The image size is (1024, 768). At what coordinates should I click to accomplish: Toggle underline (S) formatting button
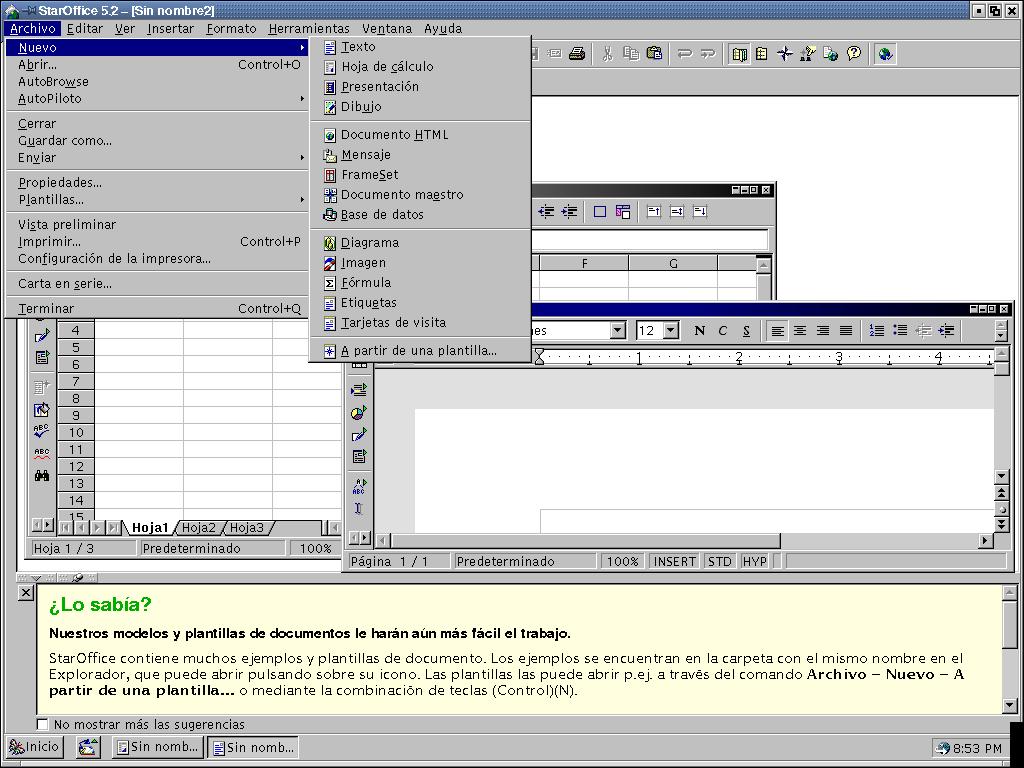[746, 331]
